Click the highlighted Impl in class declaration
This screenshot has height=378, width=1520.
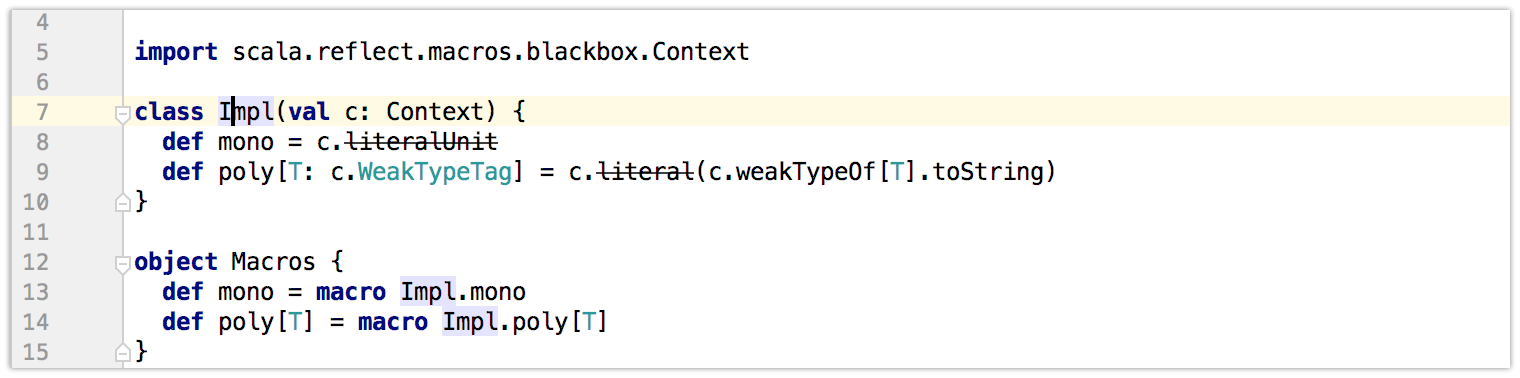point(246,112)
